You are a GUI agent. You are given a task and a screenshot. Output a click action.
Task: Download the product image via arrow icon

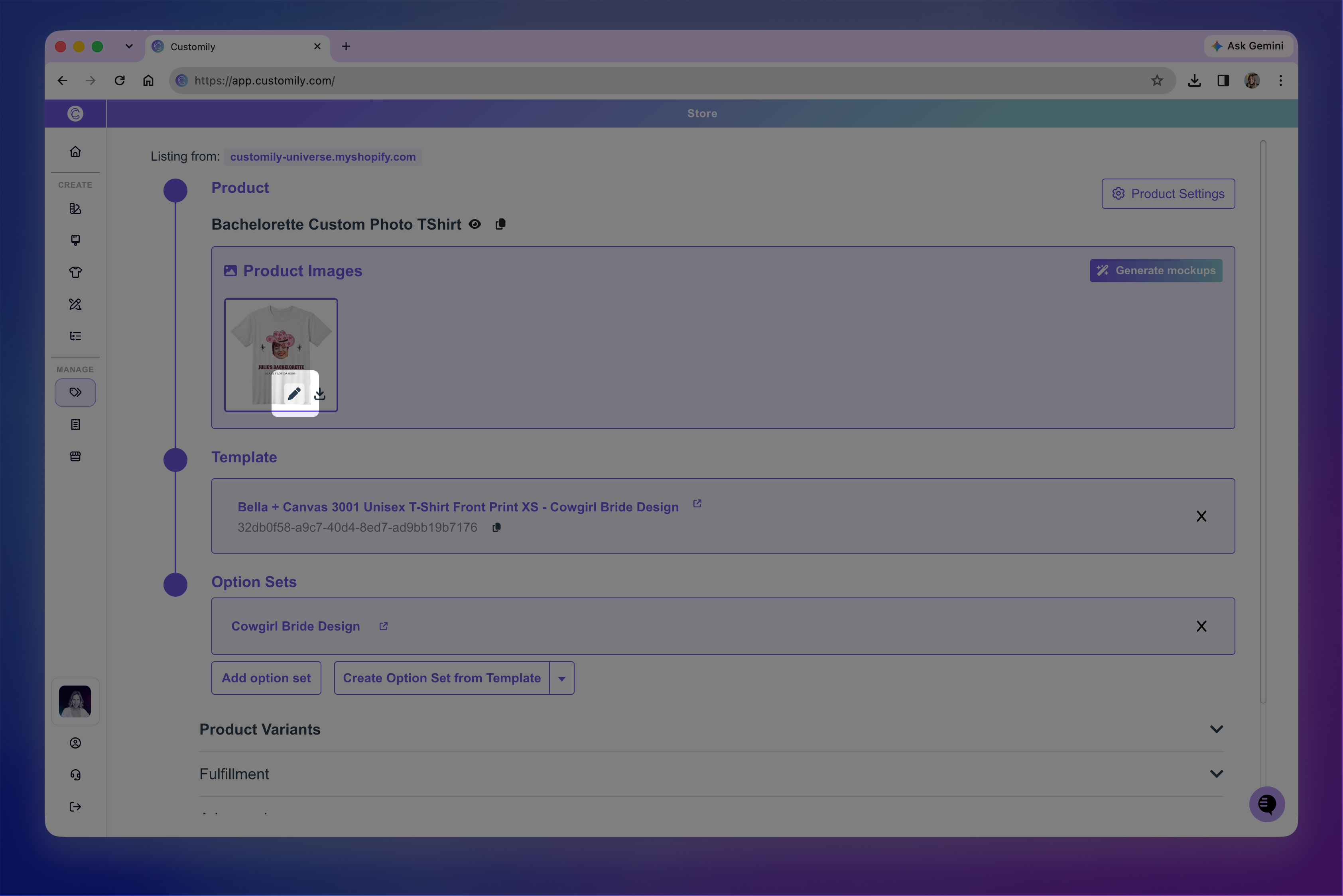pyautogui.click(x=320, y=394)
